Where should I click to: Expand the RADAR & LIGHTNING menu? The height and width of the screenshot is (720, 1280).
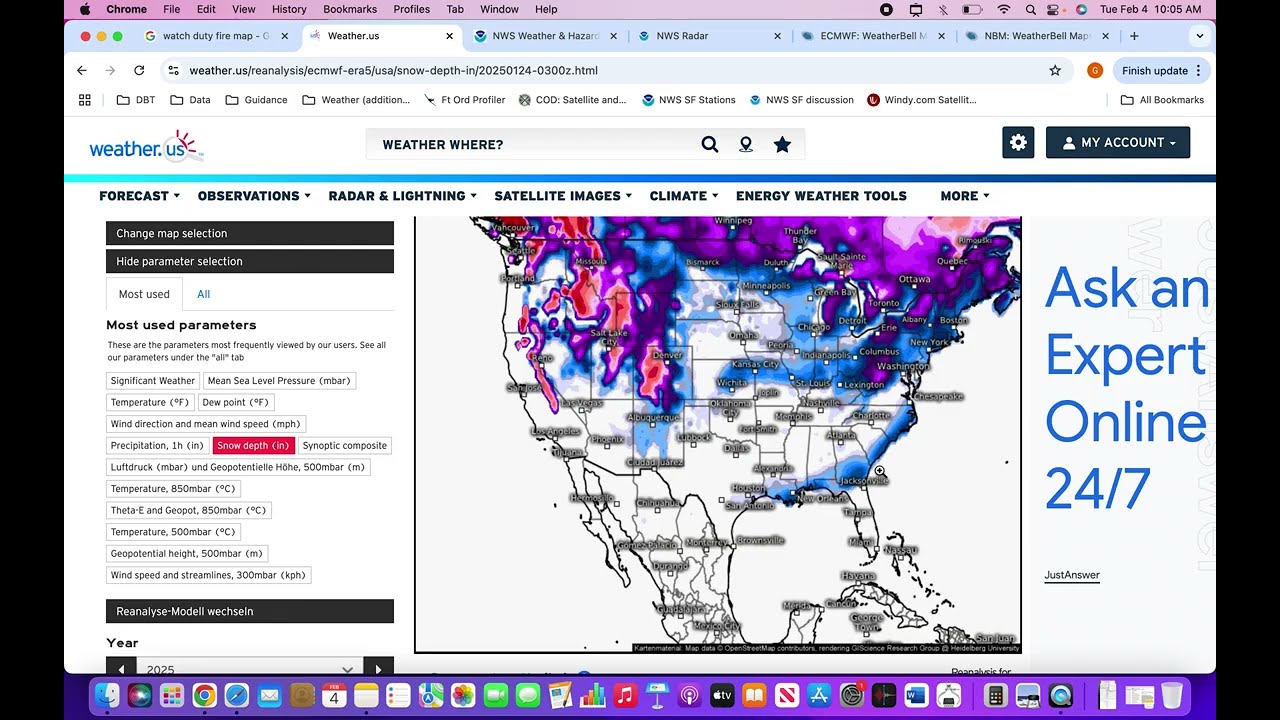coord(403,196)
